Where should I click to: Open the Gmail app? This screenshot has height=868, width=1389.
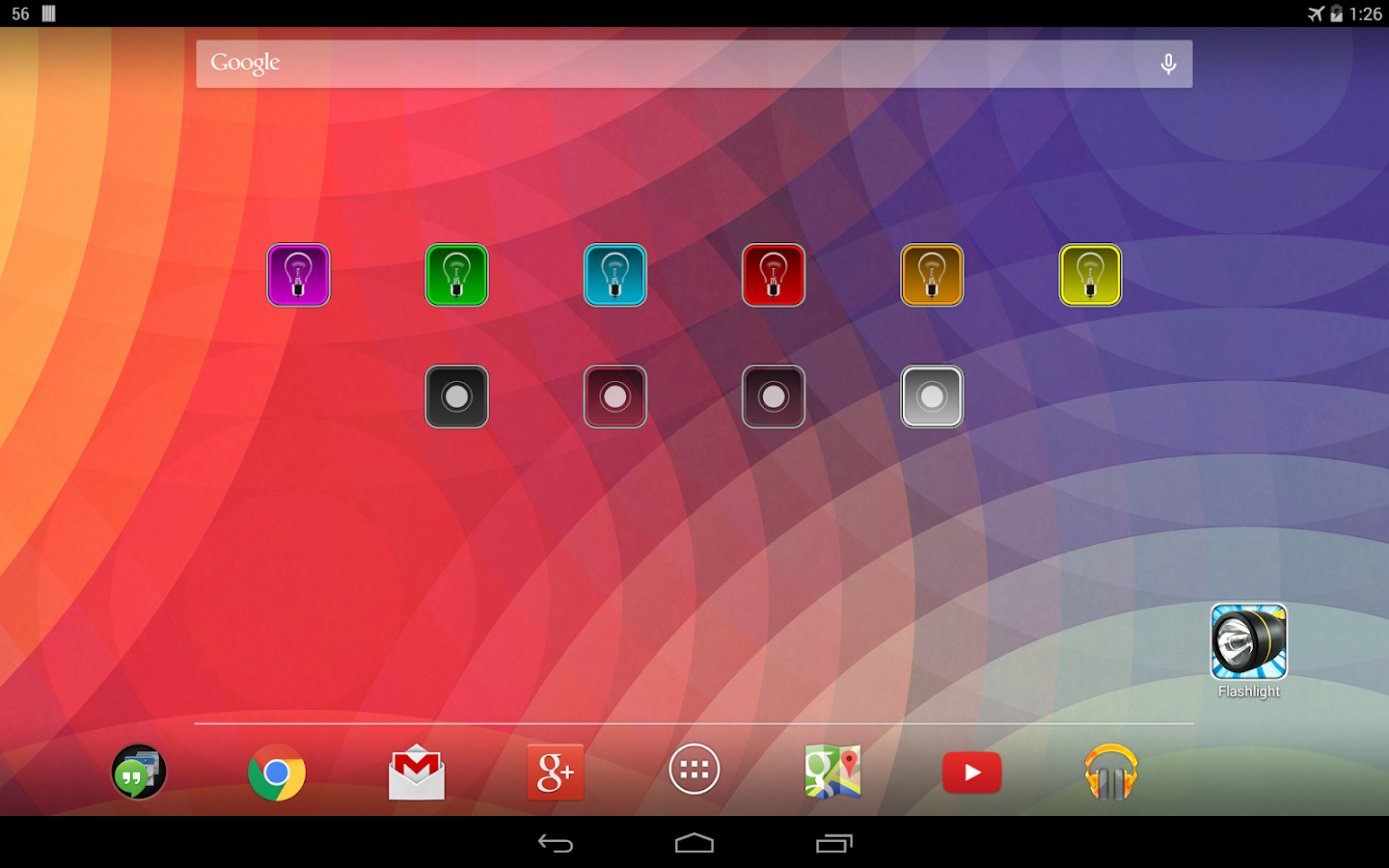[417, 772]
